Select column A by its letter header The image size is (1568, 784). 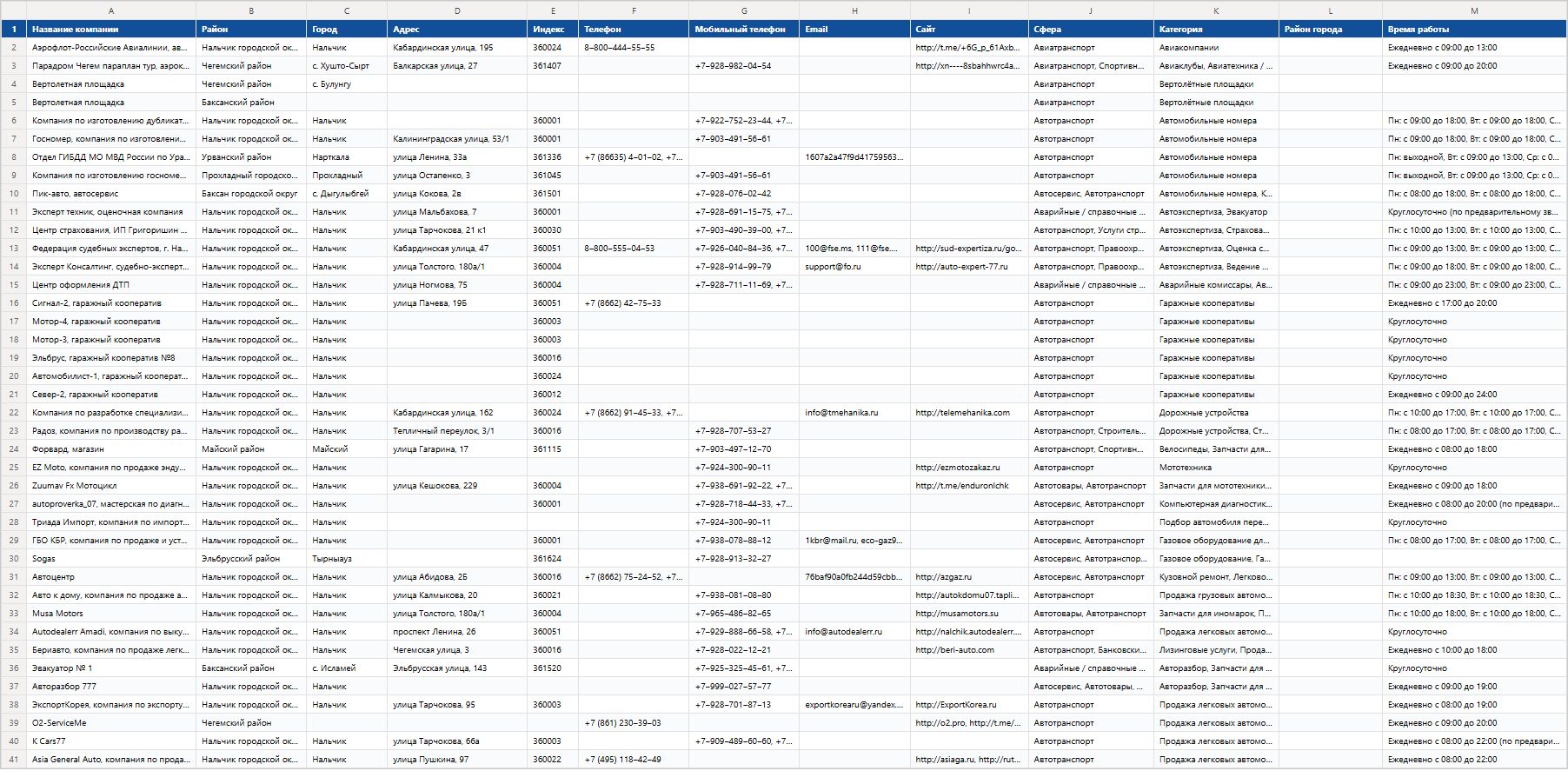111,10
